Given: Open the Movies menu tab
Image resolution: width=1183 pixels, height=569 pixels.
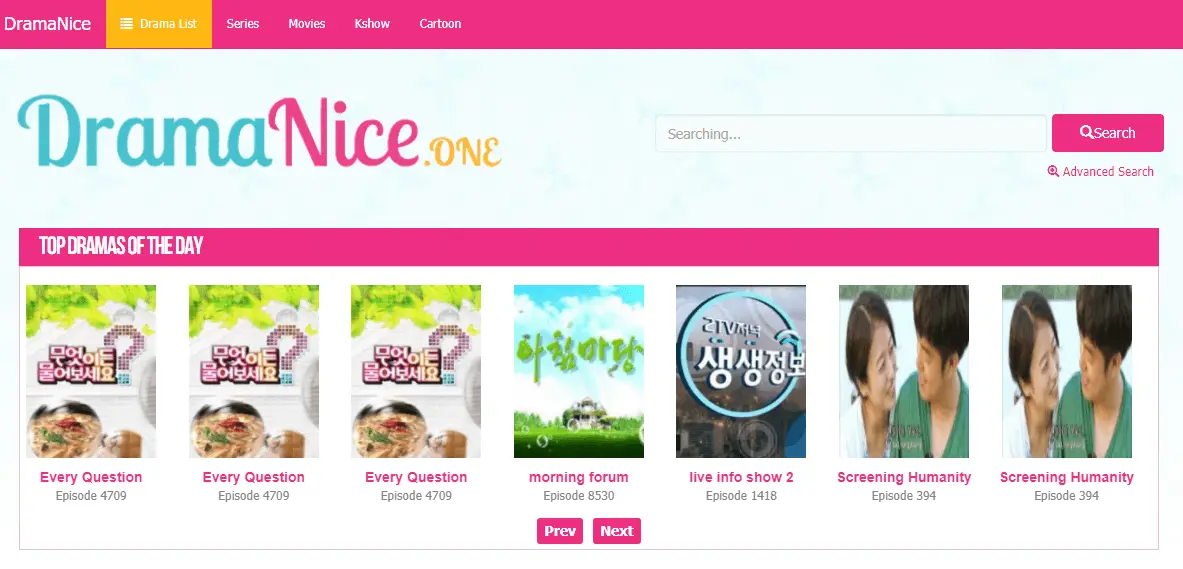Looking at the screenshot, I should pyautogui.click(x=306, y=23).
